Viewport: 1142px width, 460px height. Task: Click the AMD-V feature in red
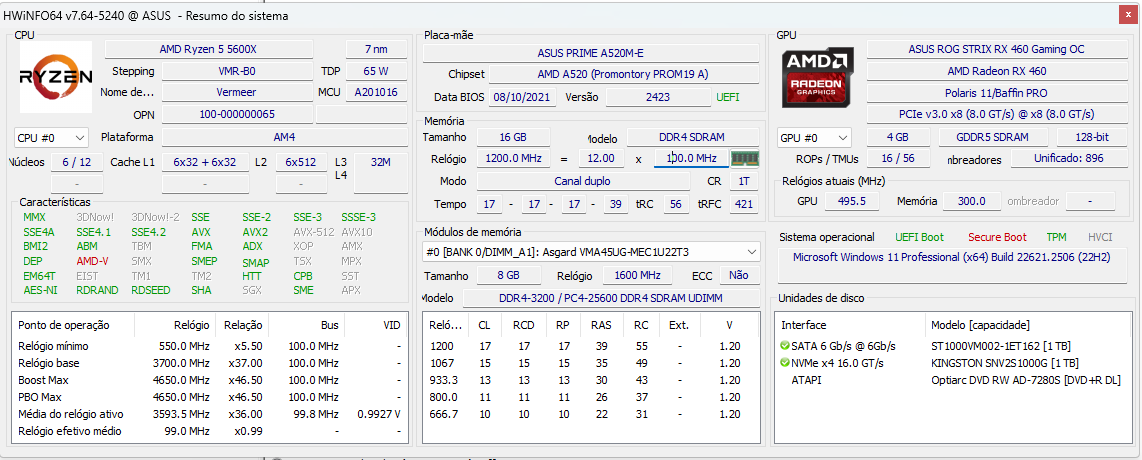coord(92,261)
